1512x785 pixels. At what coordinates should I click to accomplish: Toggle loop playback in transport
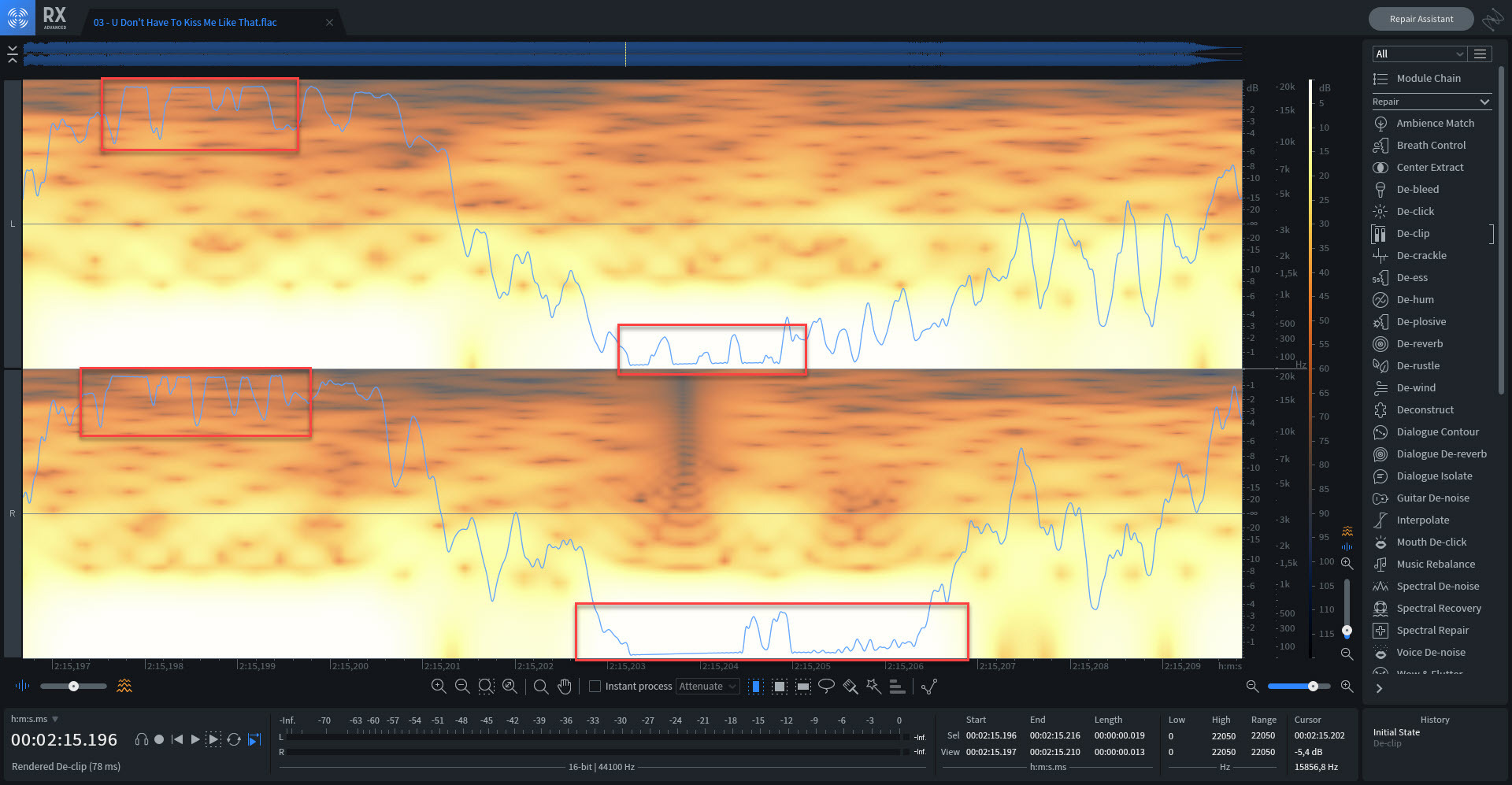point(234,739)
